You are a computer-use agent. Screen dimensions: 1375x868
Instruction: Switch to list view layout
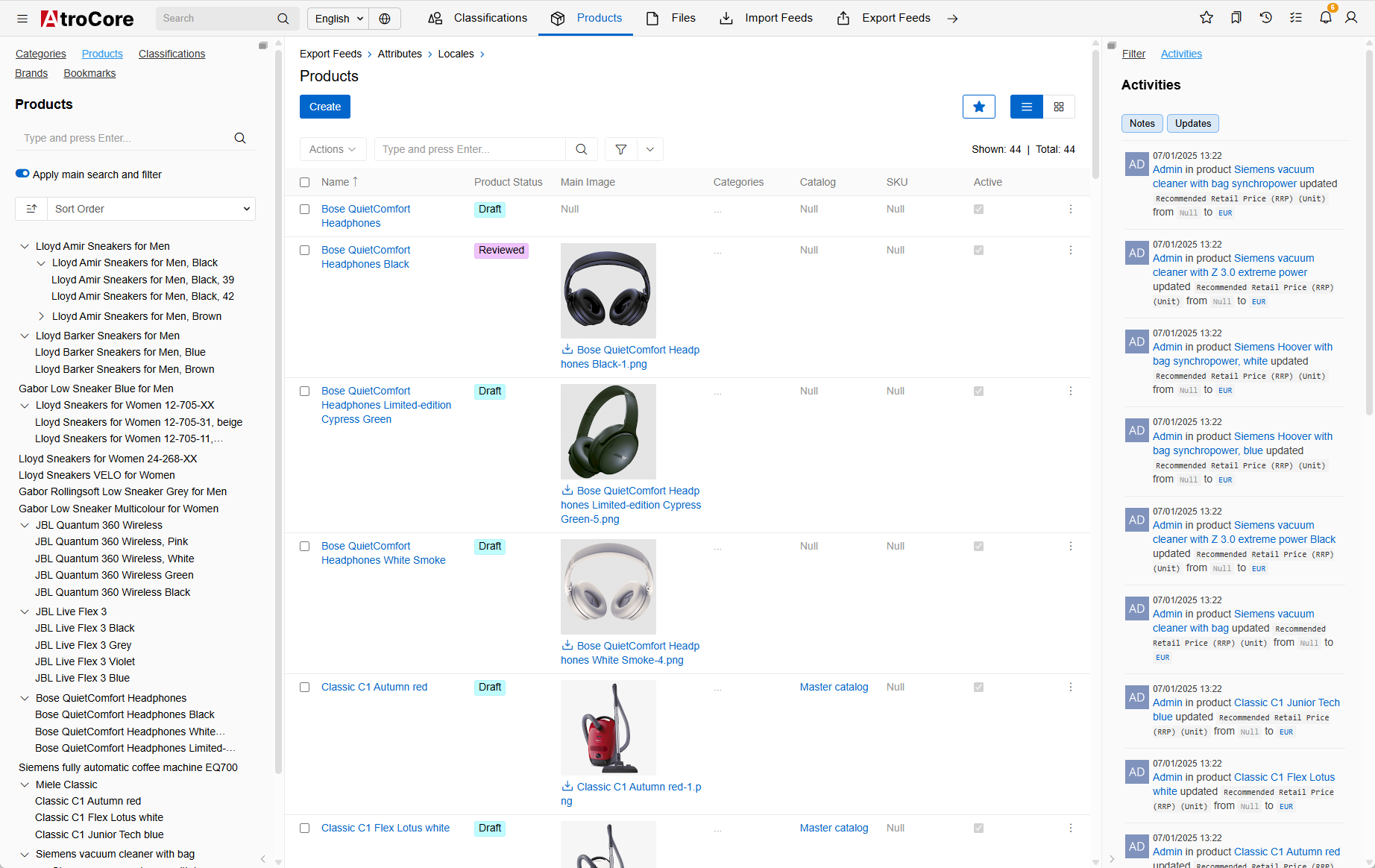pyautogui.click(x=1027, y=107)
